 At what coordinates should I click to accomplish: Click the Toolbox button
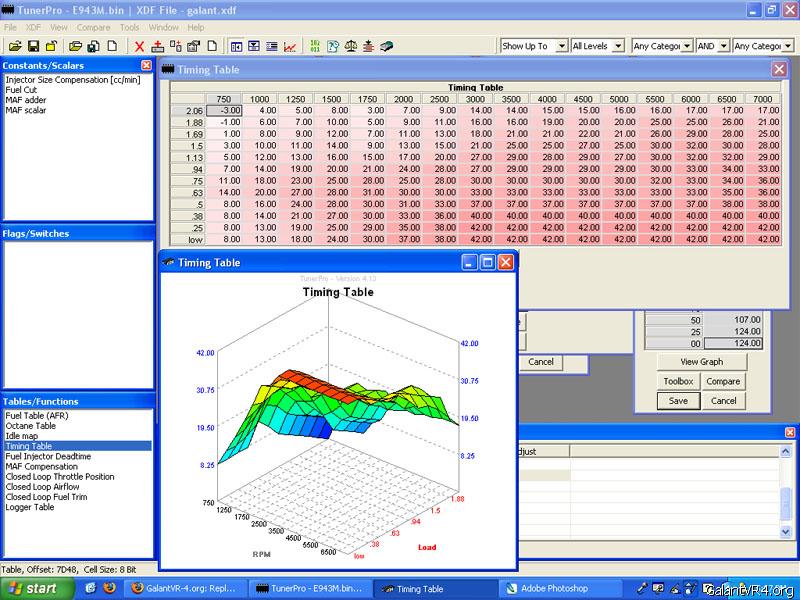pyautogui.click(x=678, y=381)
